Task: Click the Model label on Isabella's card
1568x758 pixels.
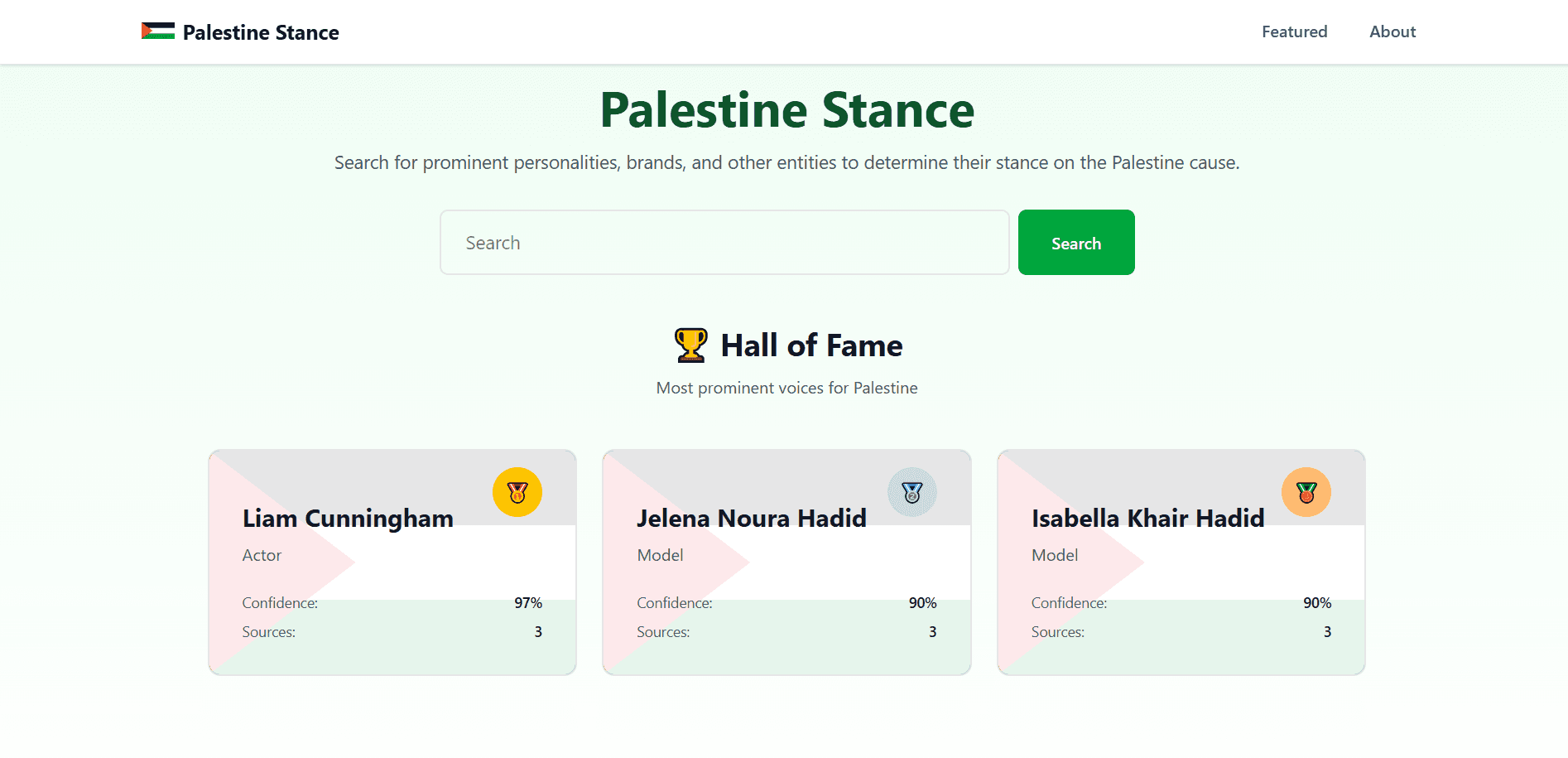Action: click(x=1053, y=555)
